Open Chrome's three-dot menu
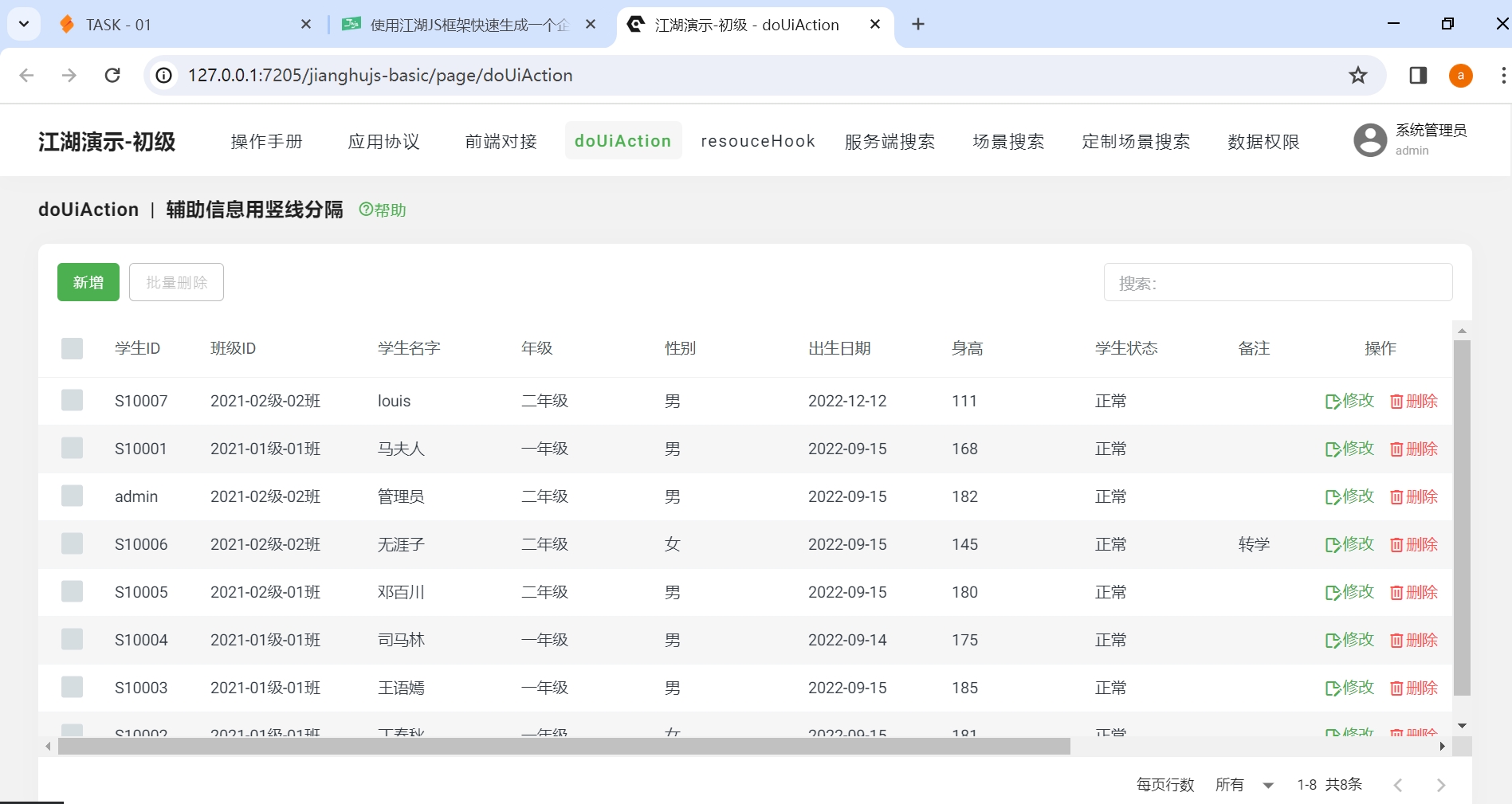The width and height of the screenshot is (1512, 804). coord(1503,75)
